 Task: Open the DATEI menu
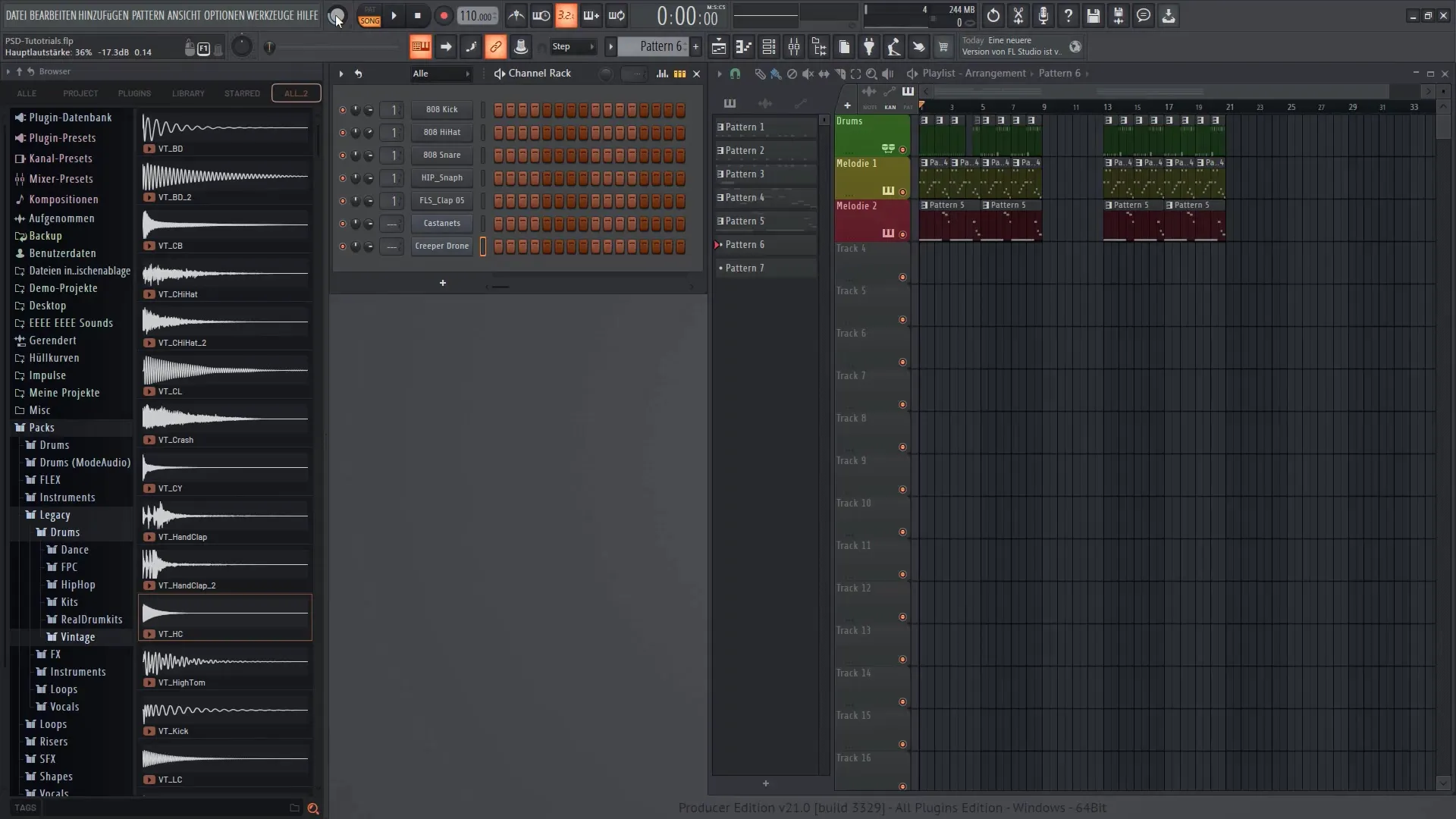pyautogui.click(x=16, y=15)
